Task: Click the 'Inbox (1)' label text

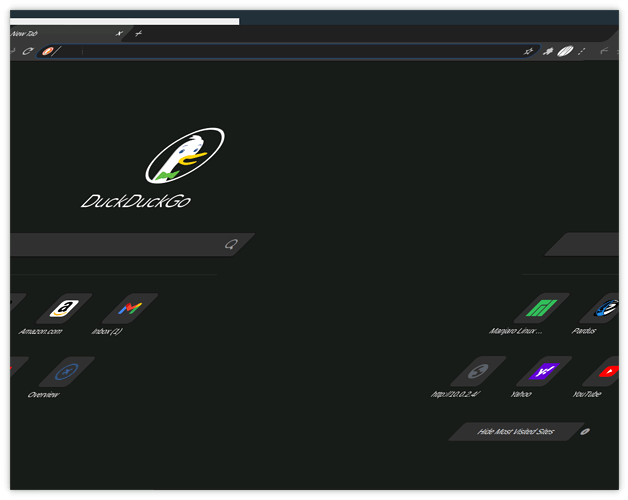Action: [x=107, y=331]
